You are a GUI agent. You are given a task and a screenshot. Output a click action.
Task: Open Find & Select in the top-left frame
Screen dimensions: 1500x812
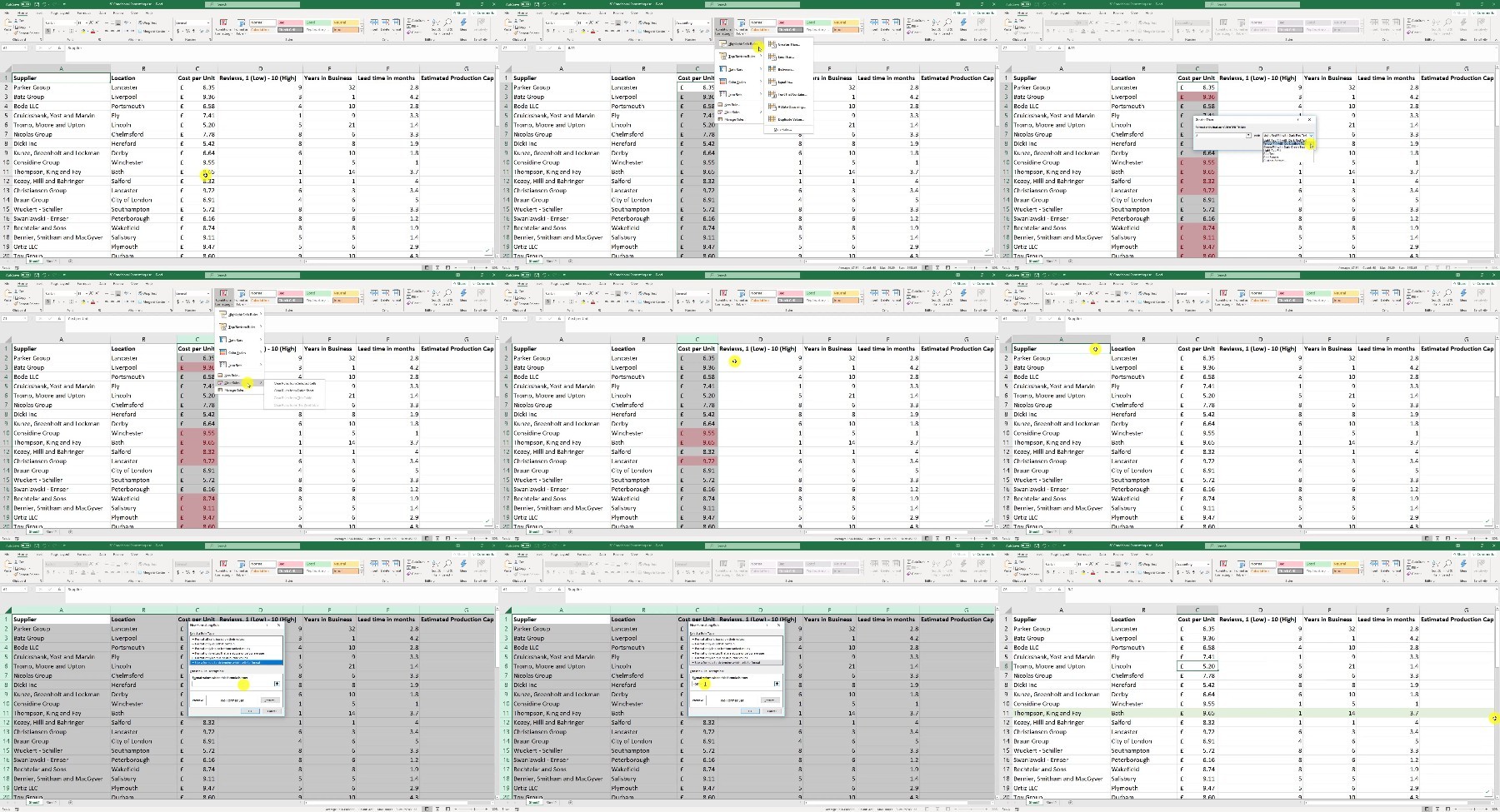point(447,27)
